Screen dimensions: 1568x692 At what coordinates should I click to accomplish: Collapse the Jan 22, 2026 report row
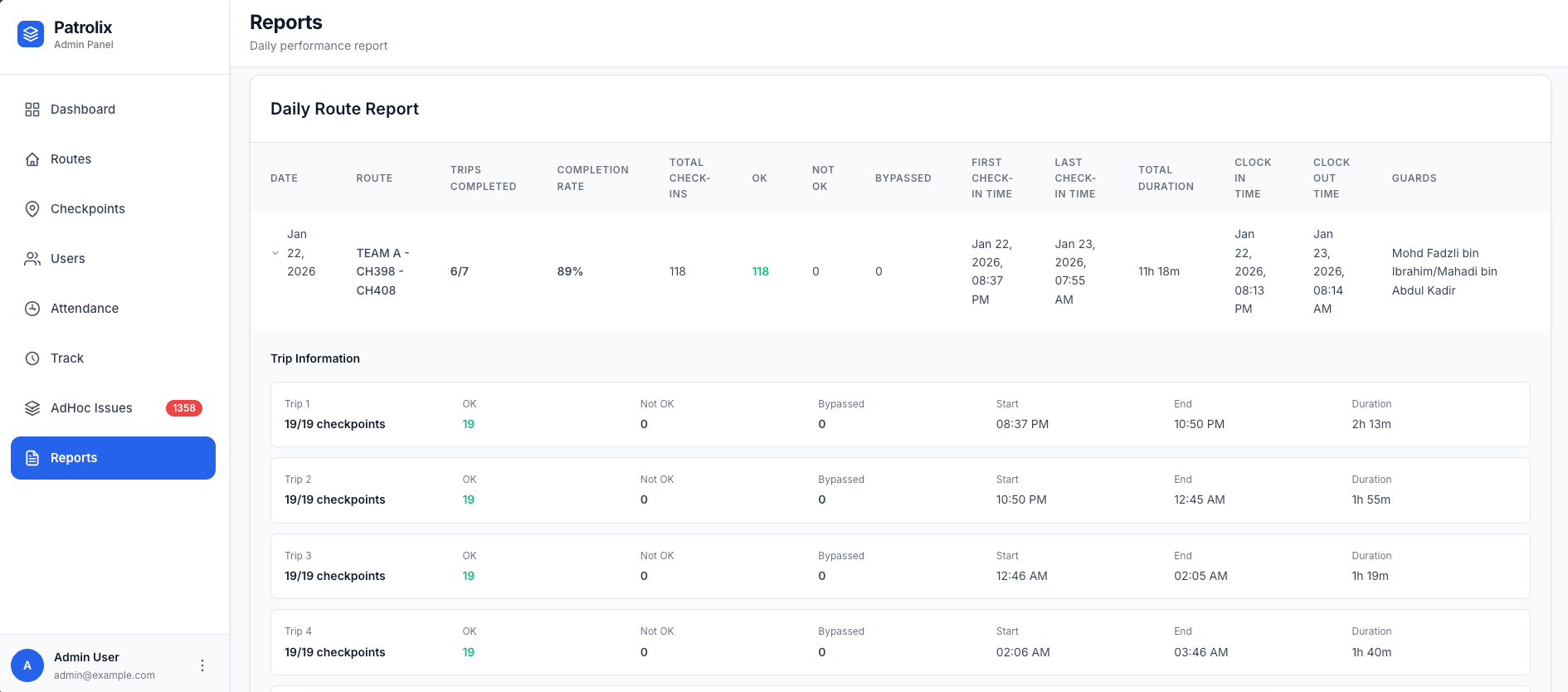click(x=275, y=253)
